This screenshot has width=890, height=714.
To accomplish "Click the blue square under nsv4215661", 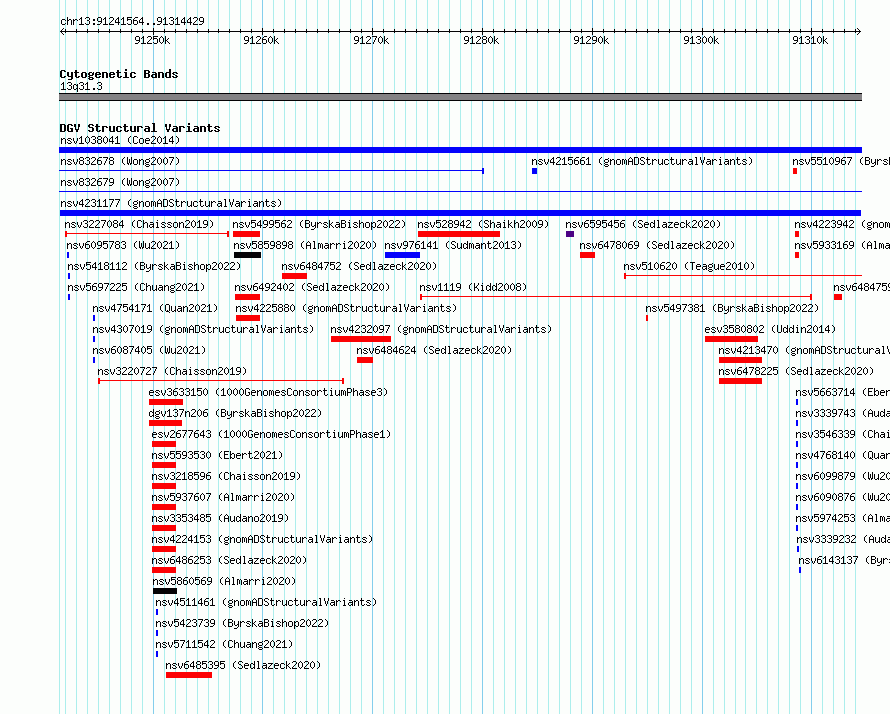I will click(x=535, y=171).
